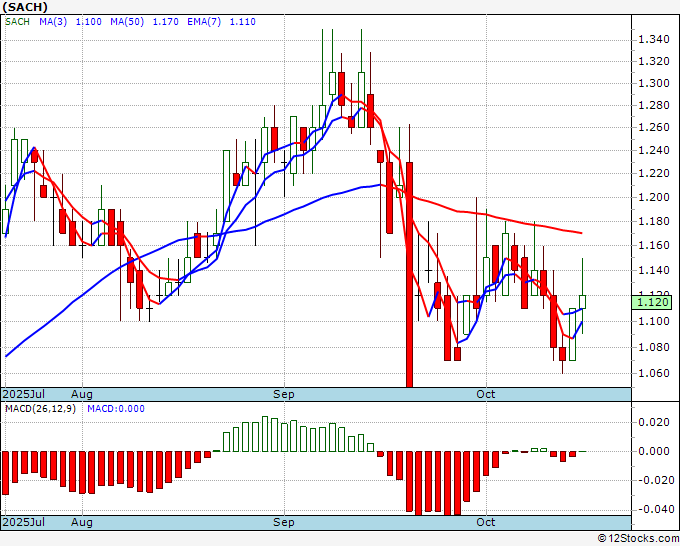Click the MA(50) value 1.170
Screen dimensions: 680x546
coord(165,22)
